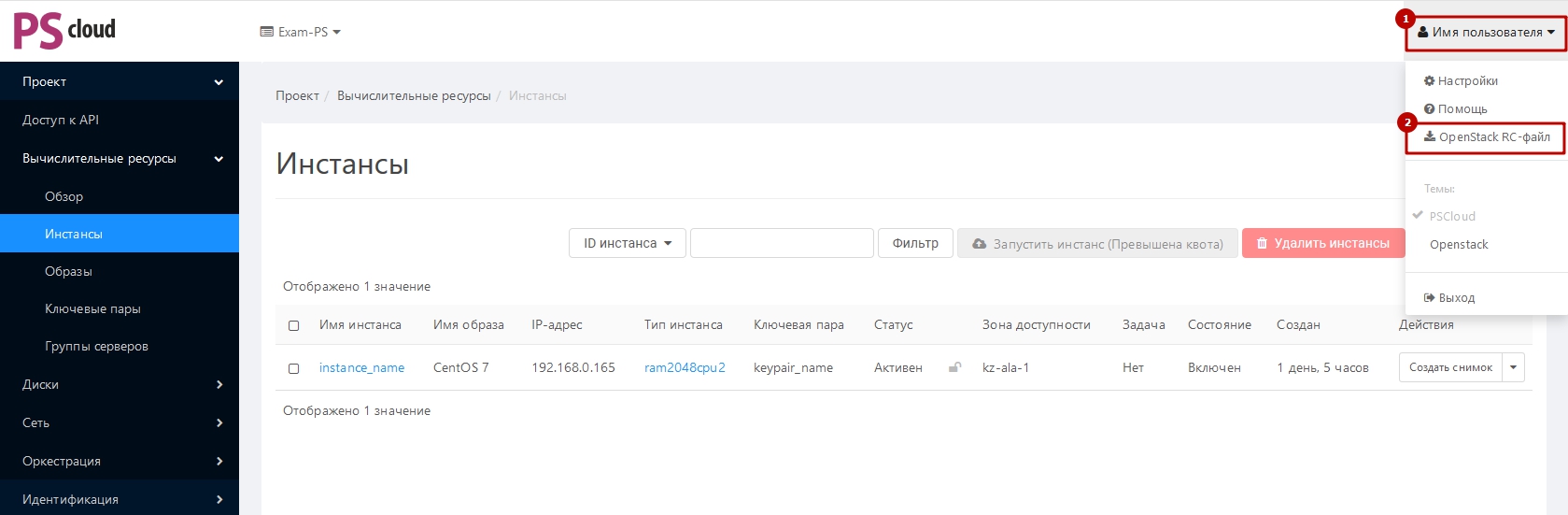Image resolution: width=1568 pixels, height=515 pixels.
Task: Expand the Оркестрация sidebar section
Action: tap(120, 461)
